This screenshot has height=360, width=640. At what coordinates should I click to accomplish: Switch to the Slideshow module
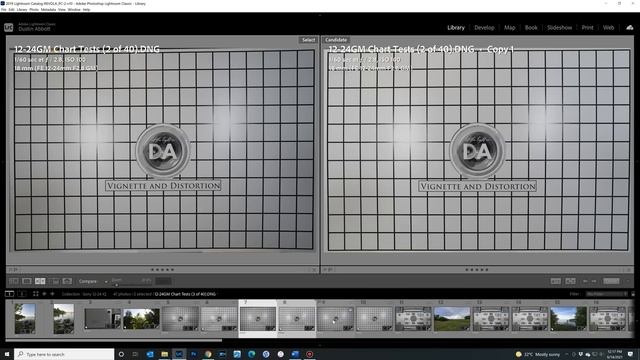(x=560, y=27)
